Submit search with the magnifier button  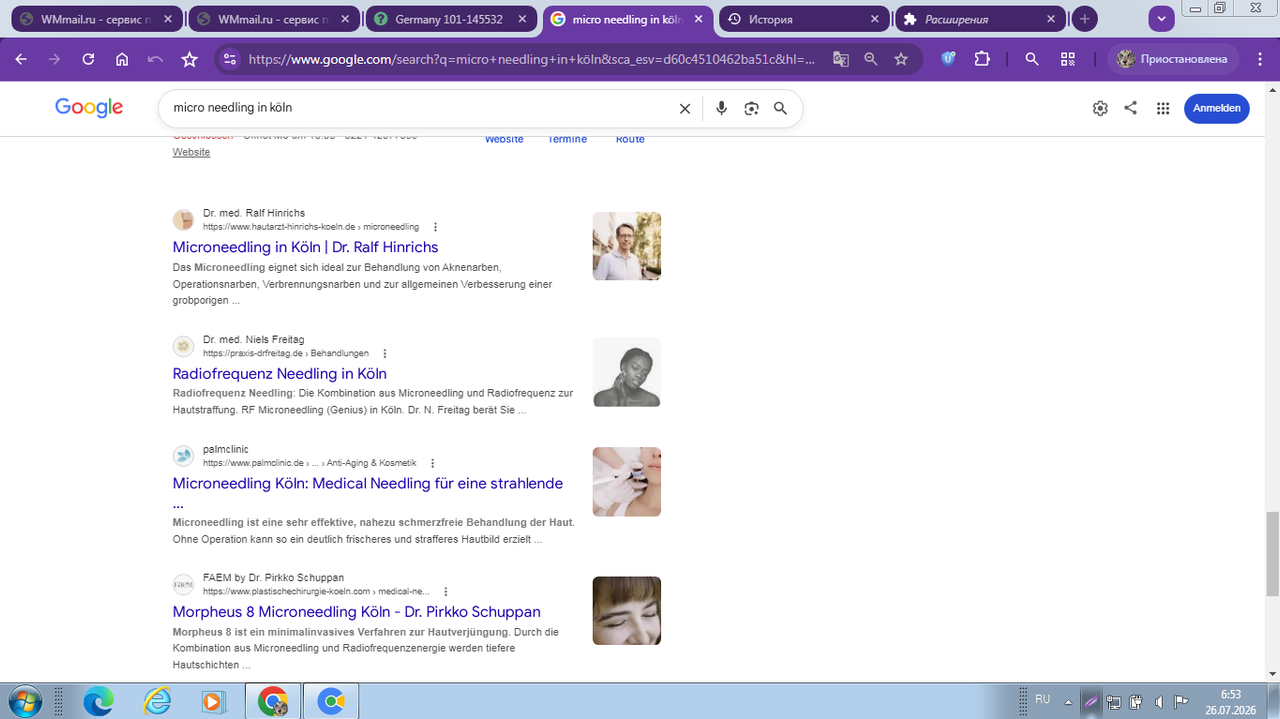coord(780,108)
